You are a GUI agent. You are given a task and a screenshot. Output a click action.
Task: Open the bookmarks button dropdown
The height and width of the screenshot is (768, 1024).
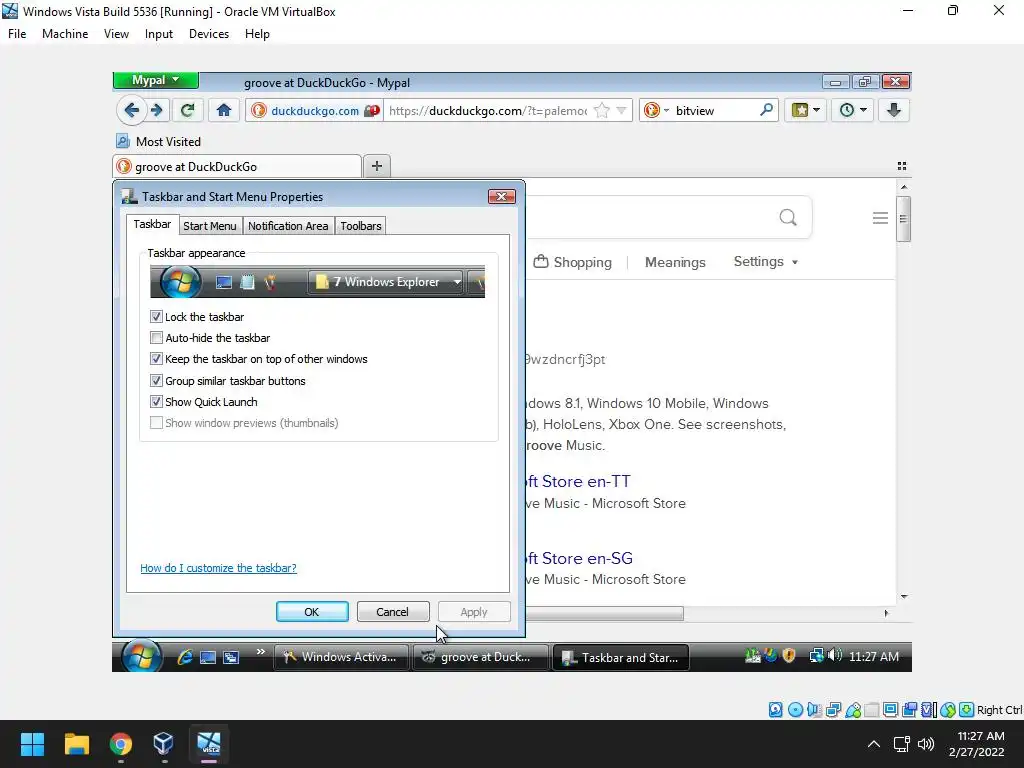click(806, 110)
